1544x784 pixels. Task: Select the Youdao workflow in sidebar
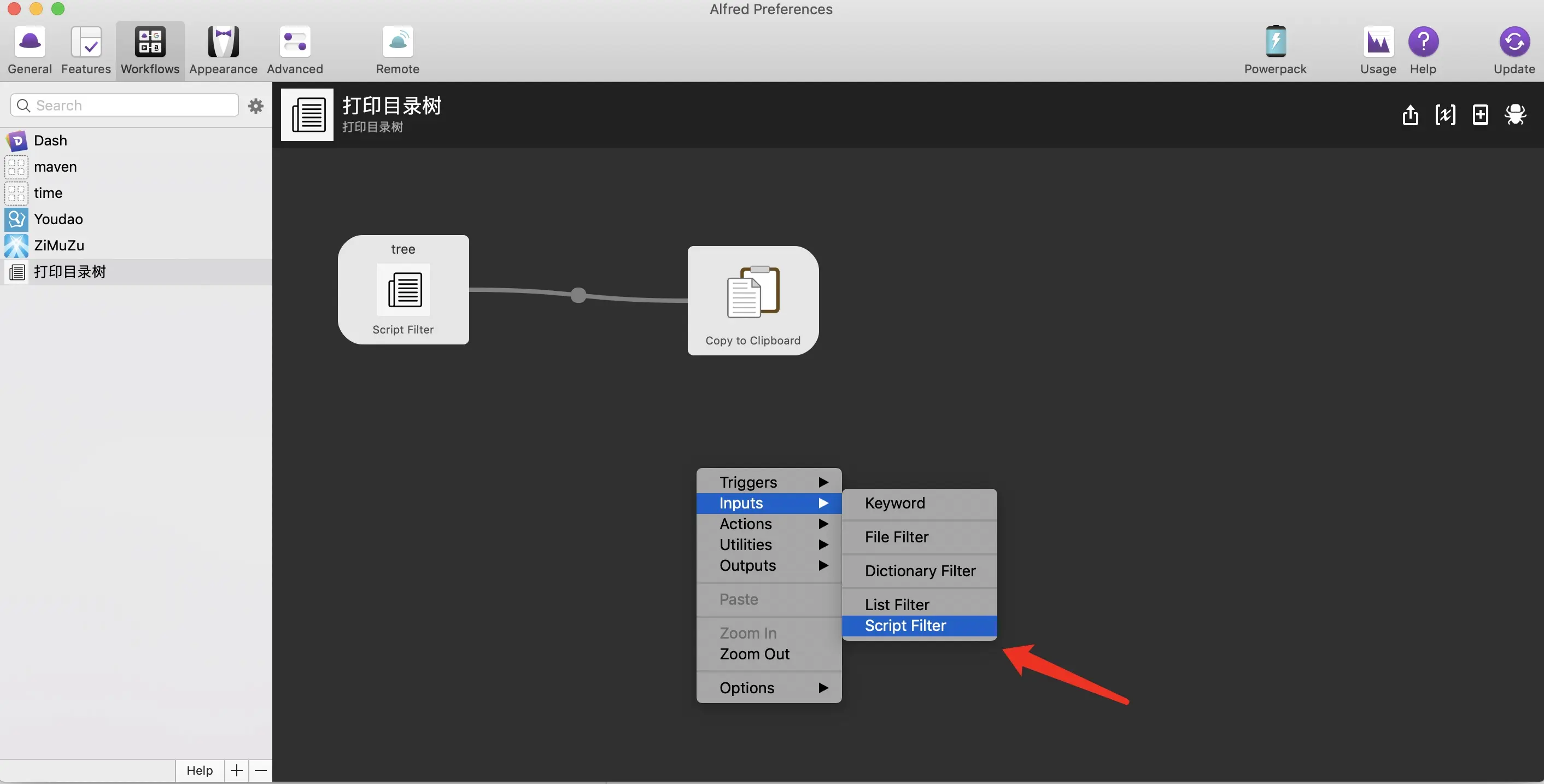click(58, 219)
